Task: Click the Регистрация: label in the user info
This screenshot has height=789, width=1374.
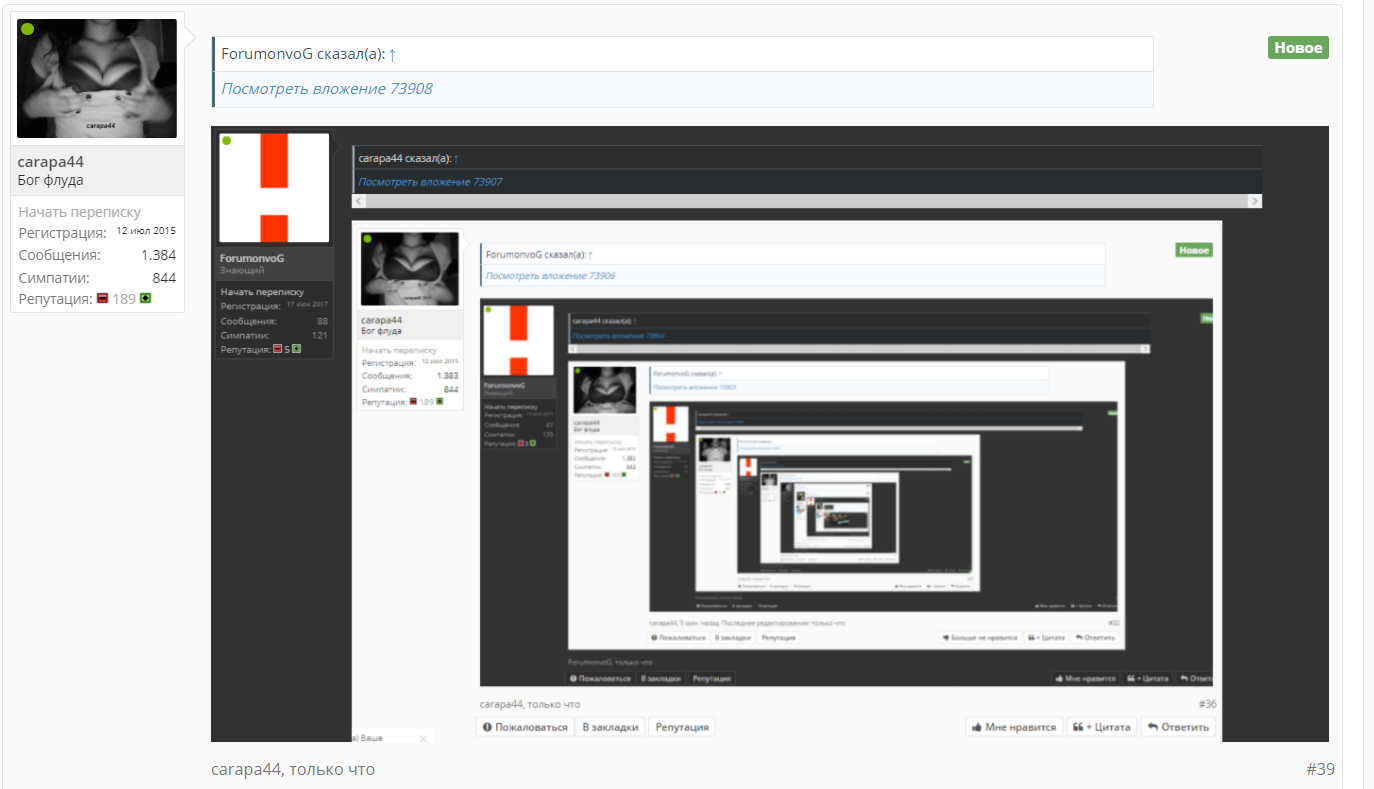Action: coord(62,233)
